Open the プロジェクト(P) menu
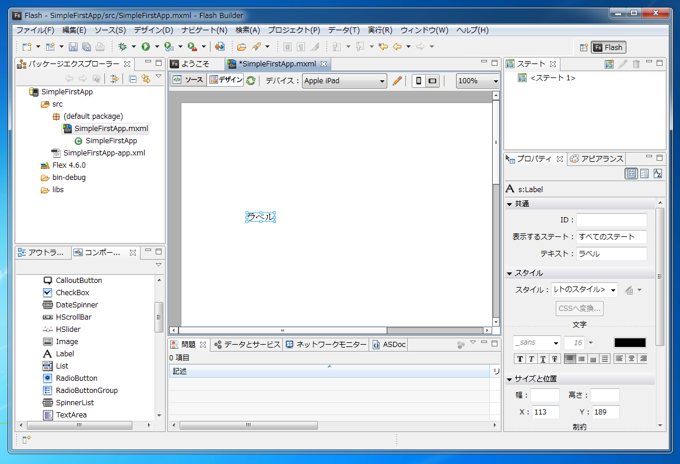 click(x=294, y=30)
